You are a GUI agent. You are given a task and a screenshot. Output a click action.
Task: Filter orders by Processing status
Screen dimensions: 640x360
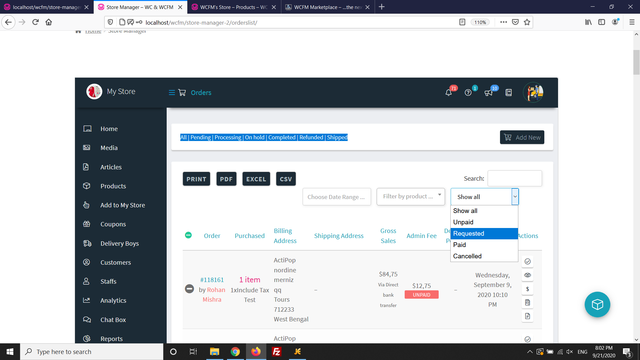point(228,137)
